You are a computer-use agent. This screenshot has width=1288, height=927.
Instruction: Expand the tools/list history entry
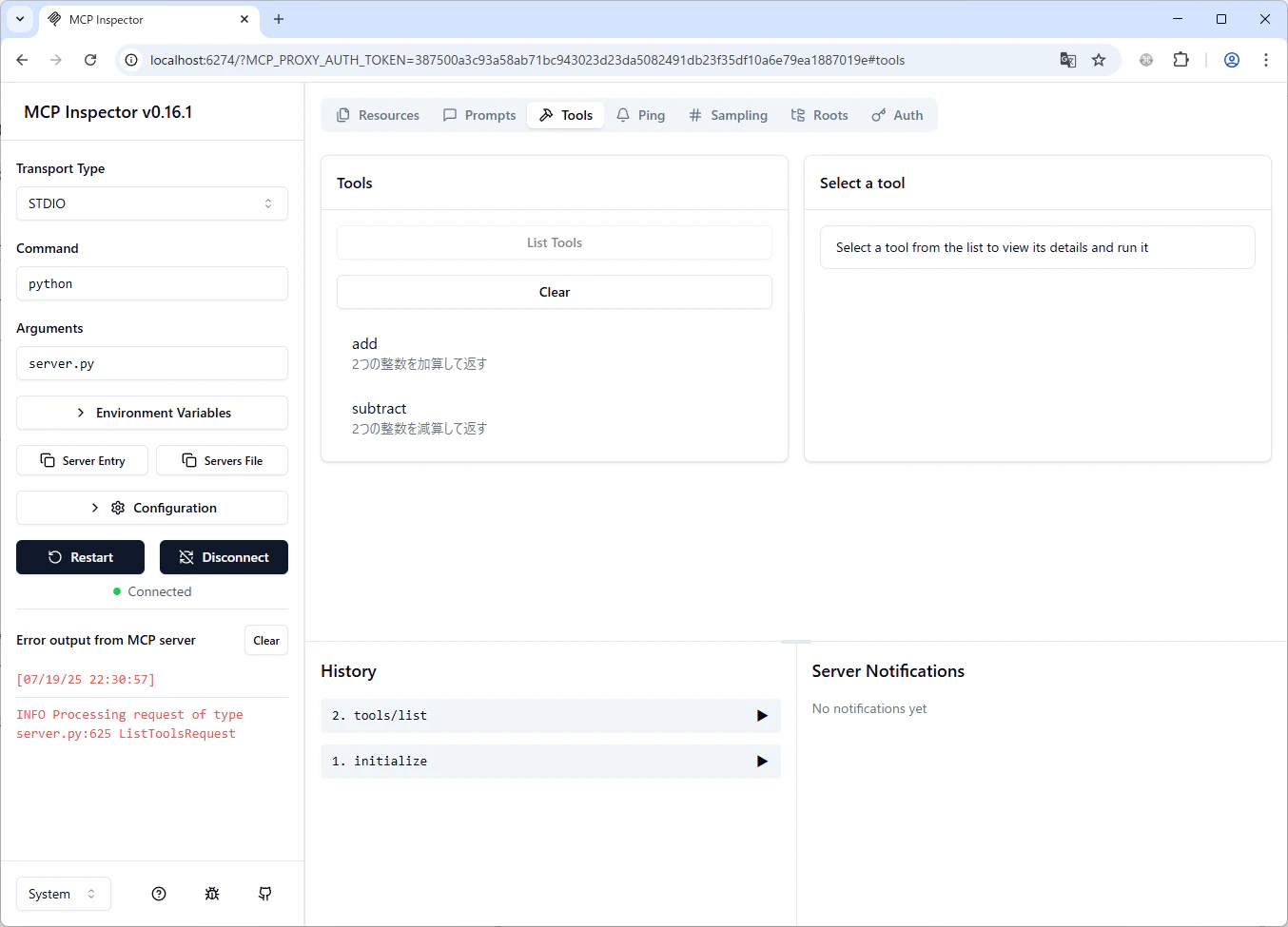click(x=551, y=716)
